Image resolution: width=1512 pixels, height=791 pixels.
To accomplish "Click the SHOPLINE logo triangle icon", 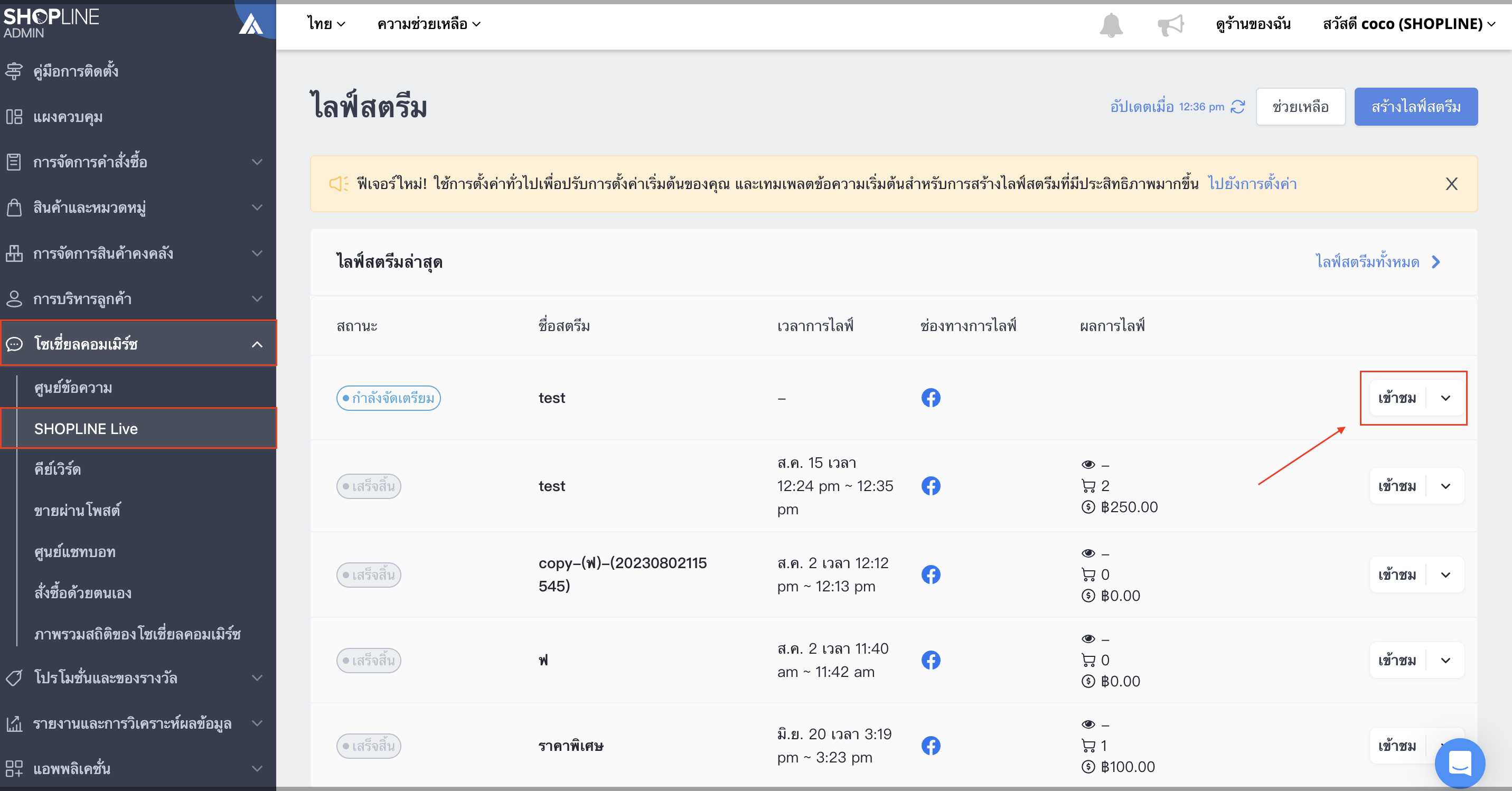I will point(251,23).
